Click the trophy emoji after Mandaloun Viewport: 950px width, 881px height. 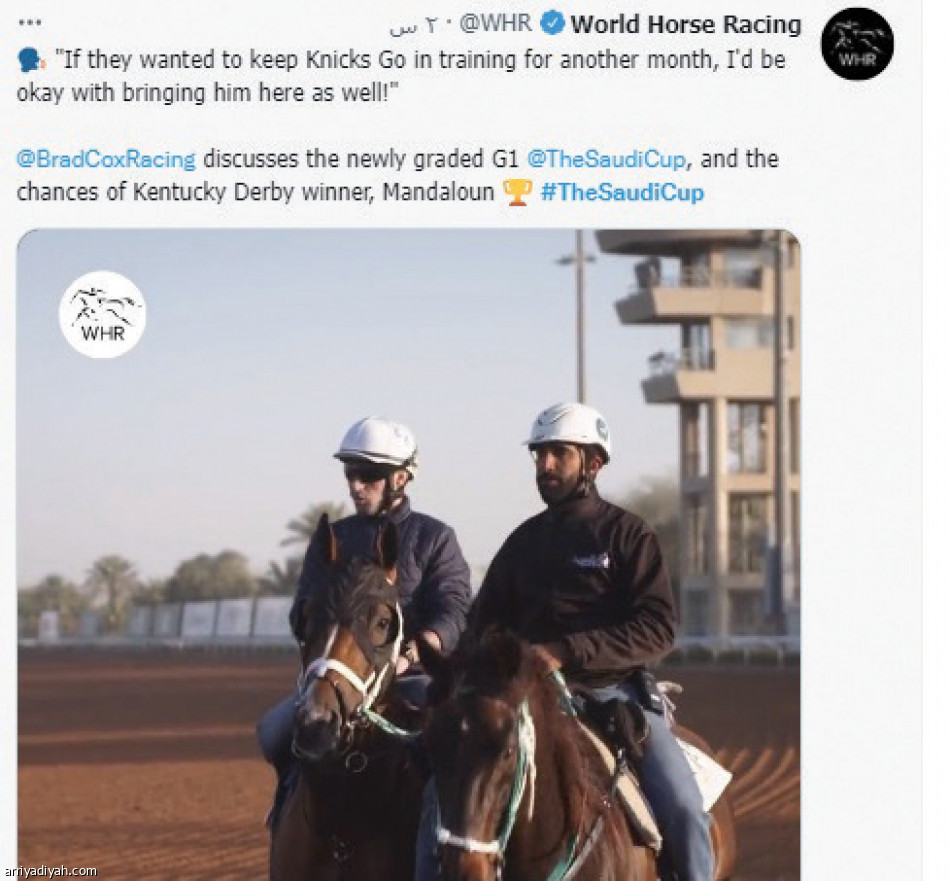[517, 193]
